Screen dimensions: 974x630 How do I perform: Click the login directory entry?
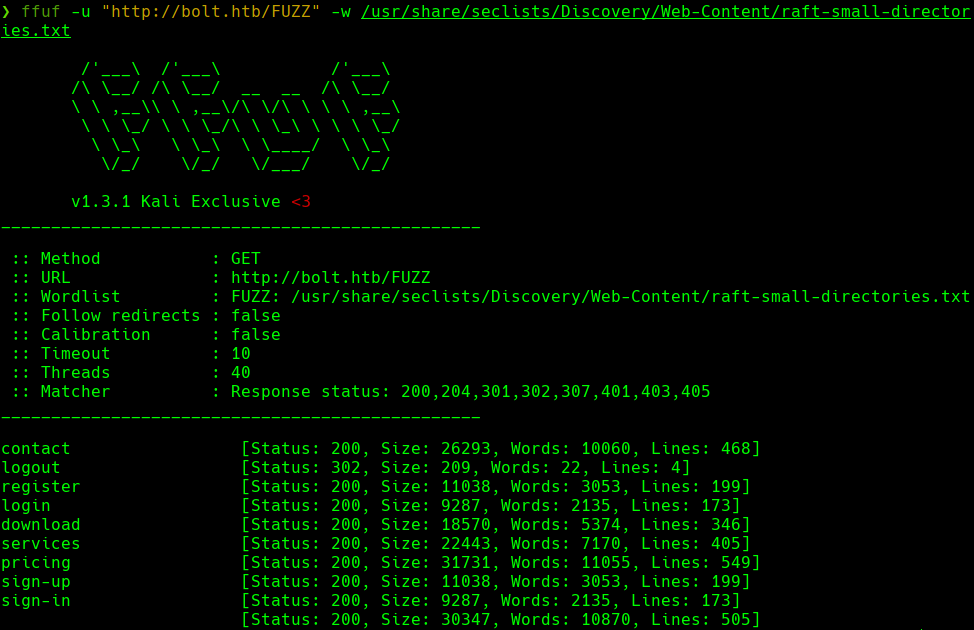(x=27, y=505)
